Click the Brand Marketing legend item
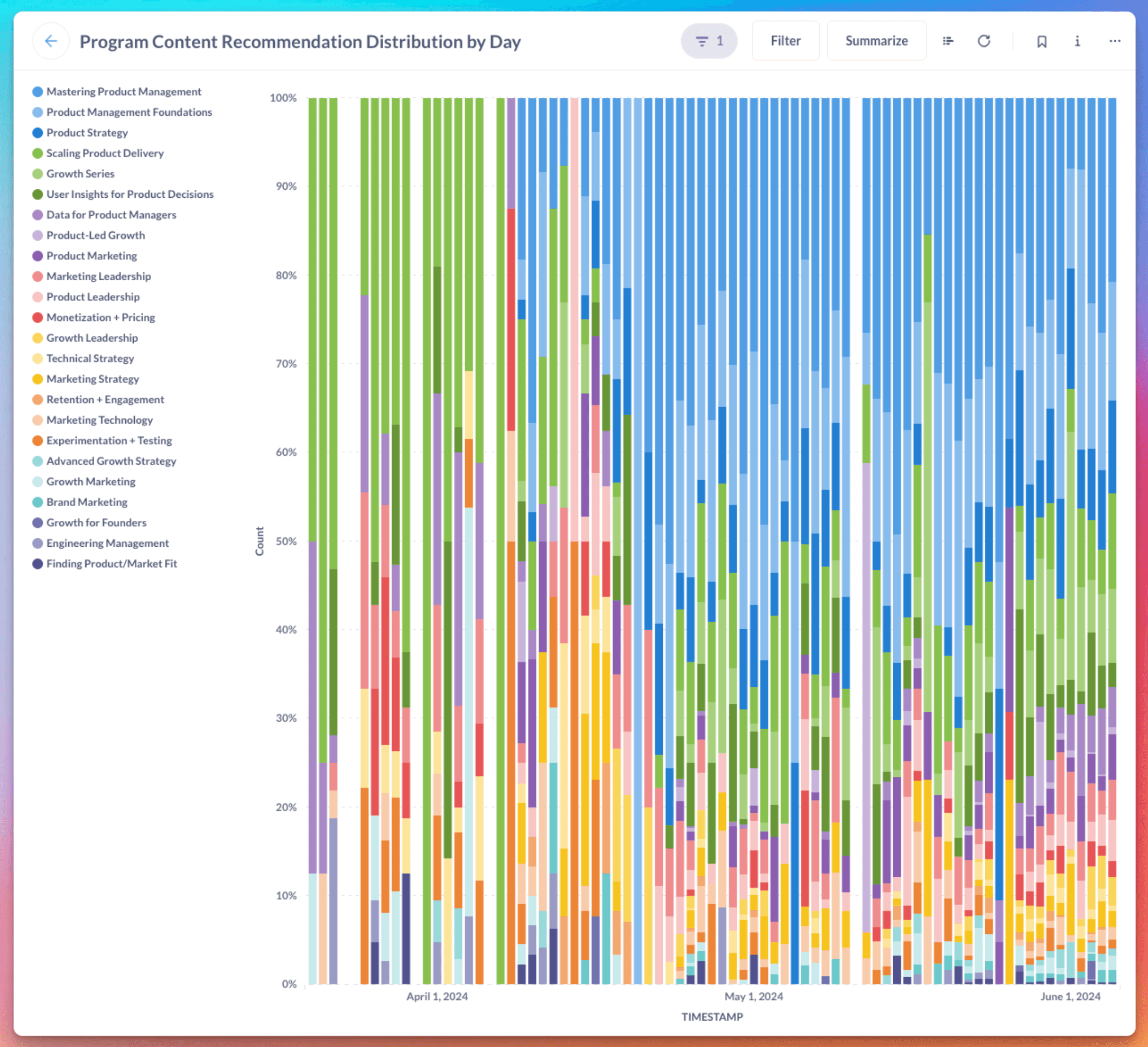 pyautogui.click(x=87, y=502)
